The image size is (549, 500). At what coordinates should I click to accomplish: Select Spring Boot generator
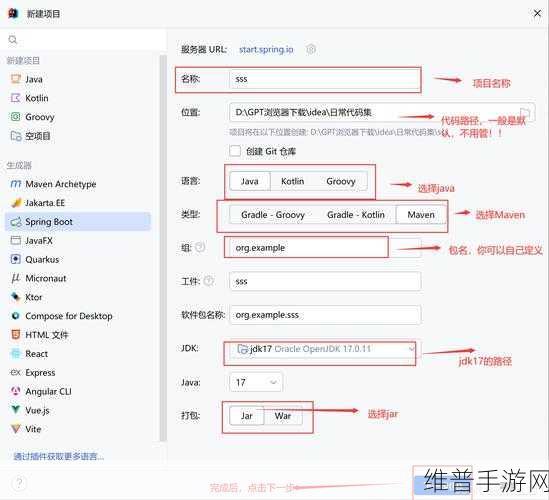coord(78,222)
